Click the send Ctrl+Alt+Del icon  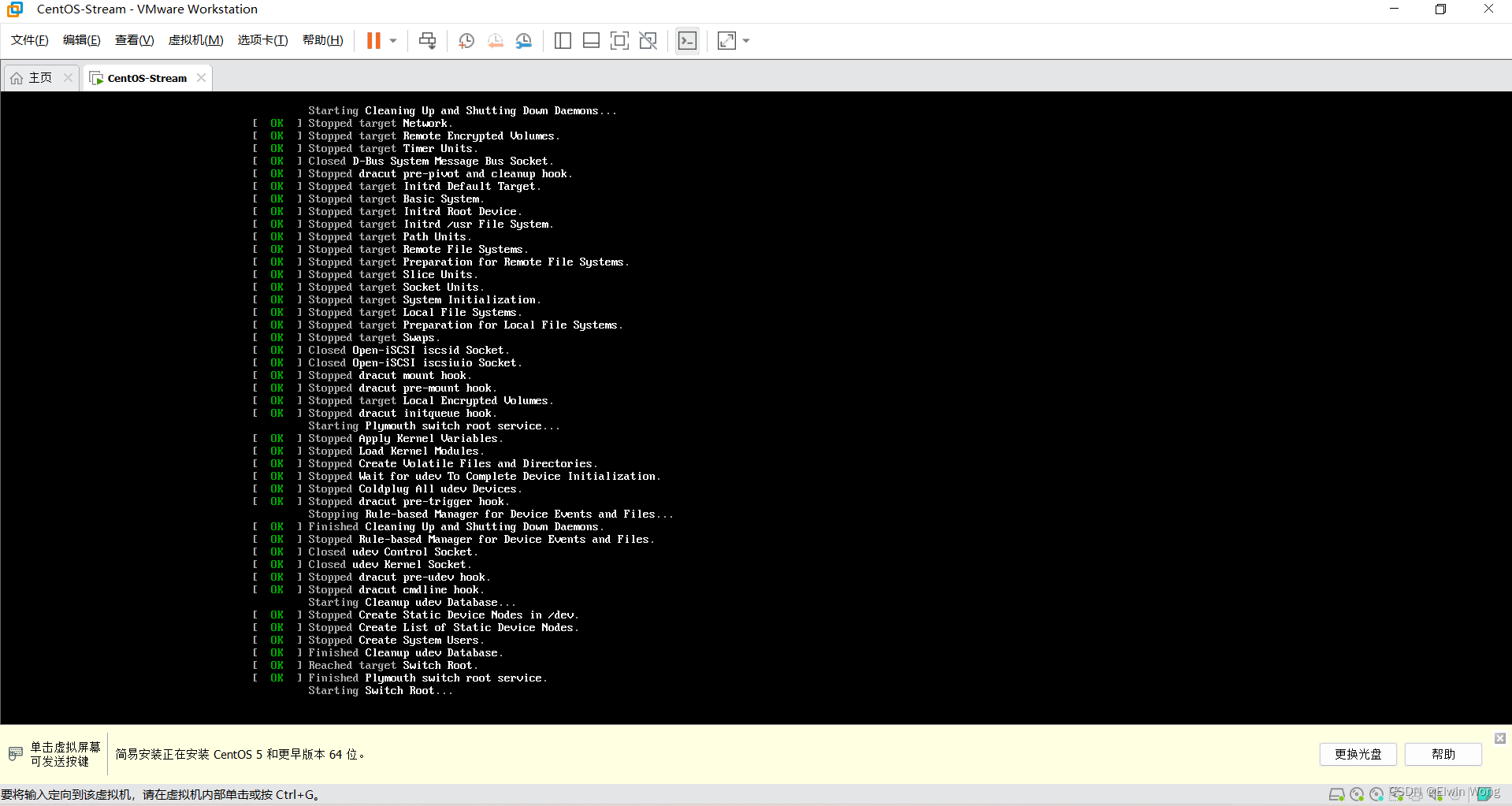pyautogui.click(x=427, y=40)
